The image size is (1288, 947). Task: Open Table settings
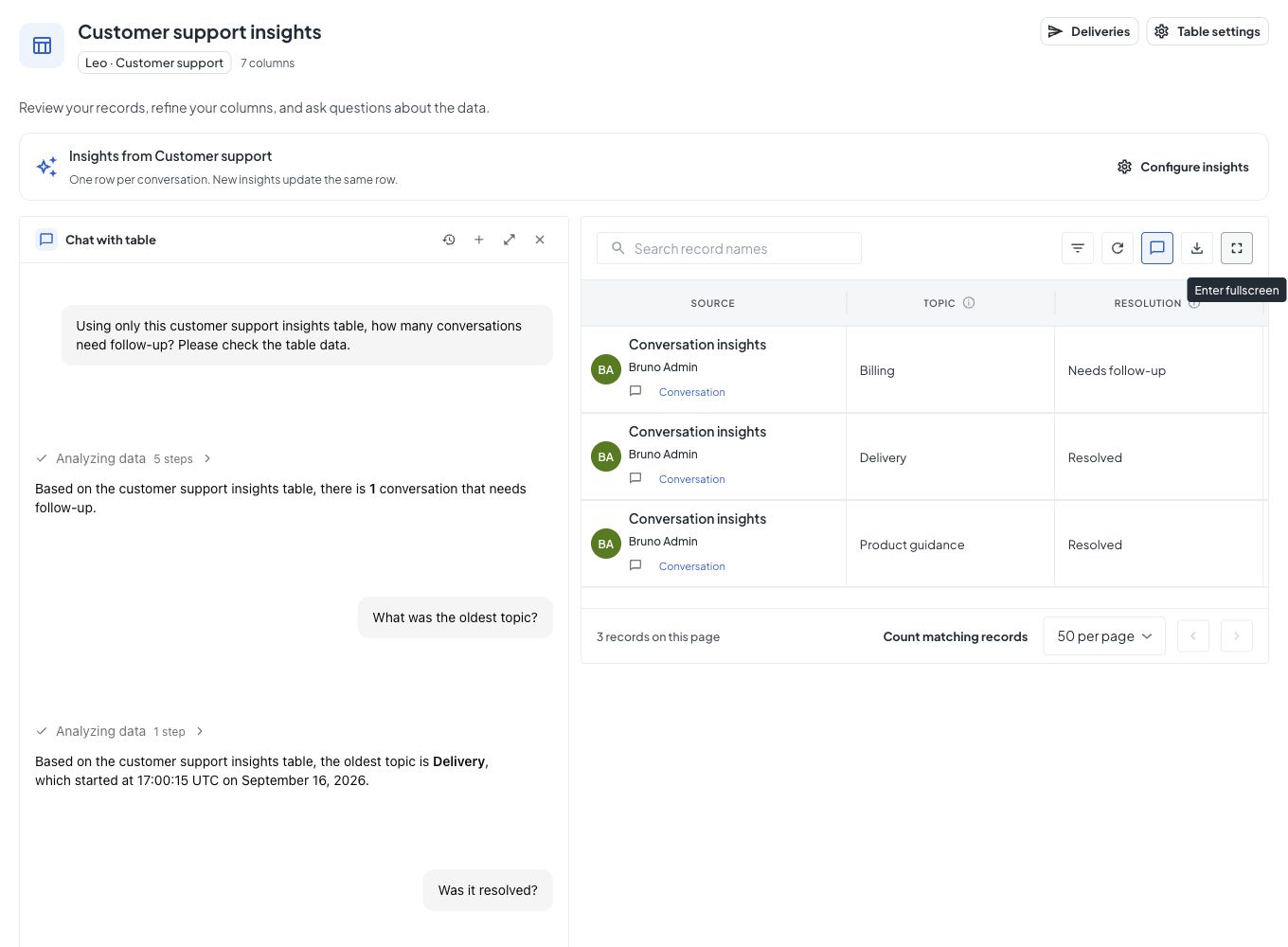(1207, 31)
